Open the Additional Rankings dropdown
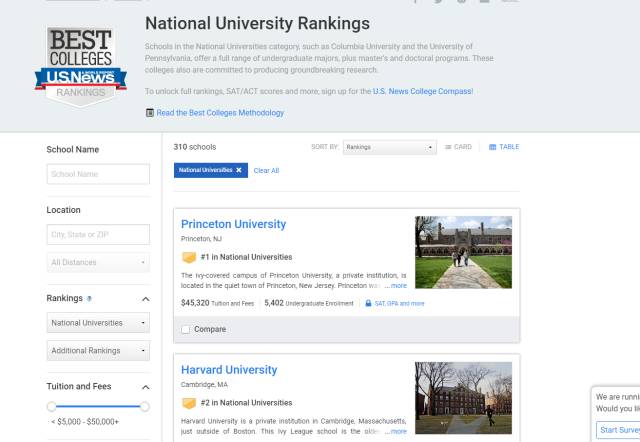Viewport: 640px width, 442px height. pyautogui.click(x=98, y=351)
